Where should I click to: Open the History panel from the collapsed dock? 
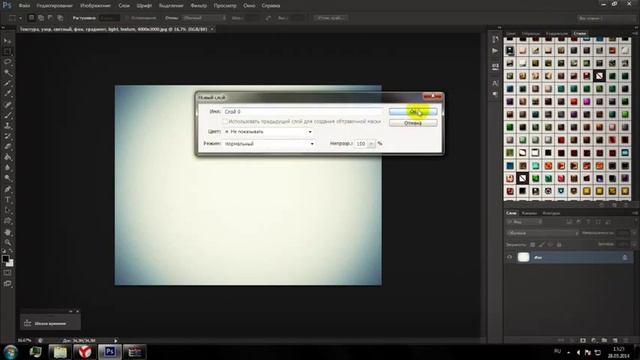pos(495,40)
